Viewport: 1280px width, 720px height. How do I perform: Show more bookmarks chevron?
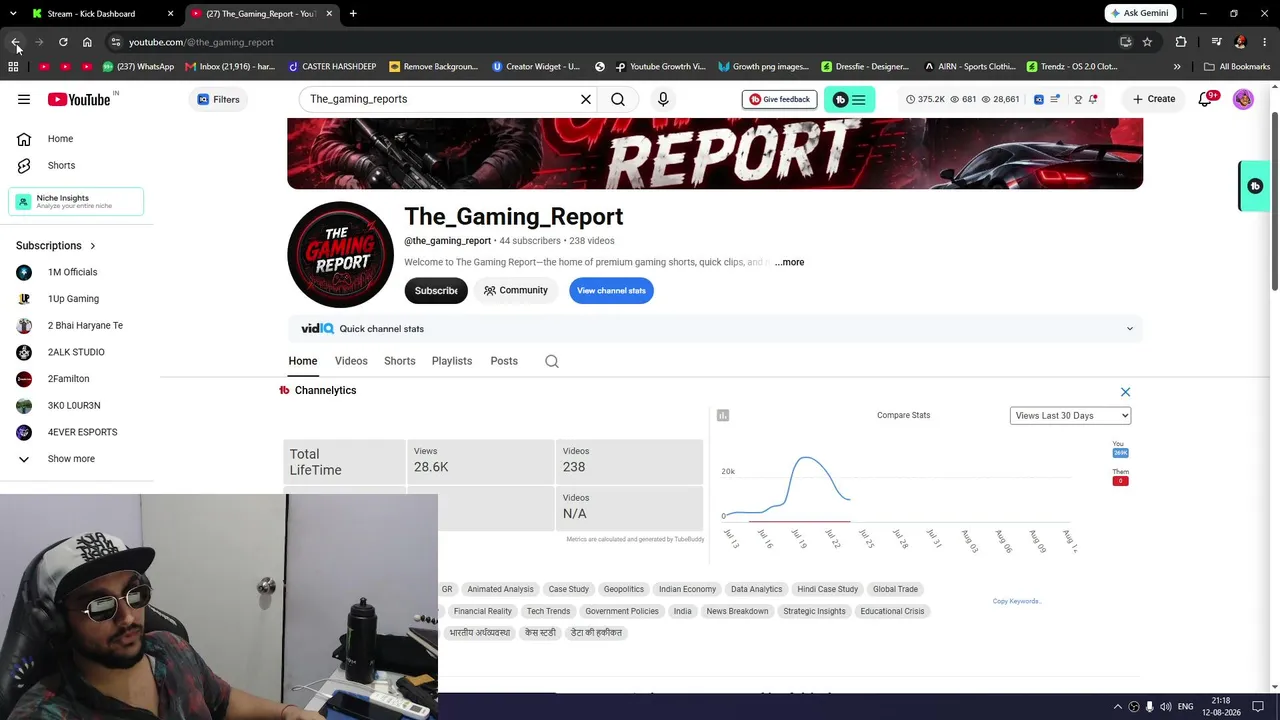click(x=1177, y=67)
